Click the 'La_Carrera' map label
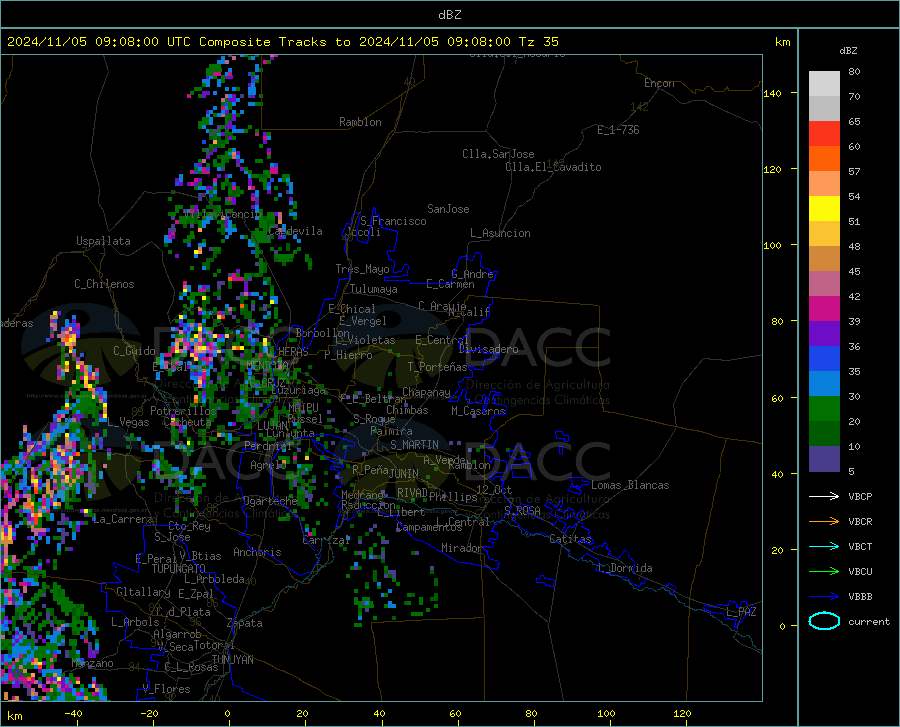Image resolution: width=900 pixels, height=727 pixels. (123, 519)
